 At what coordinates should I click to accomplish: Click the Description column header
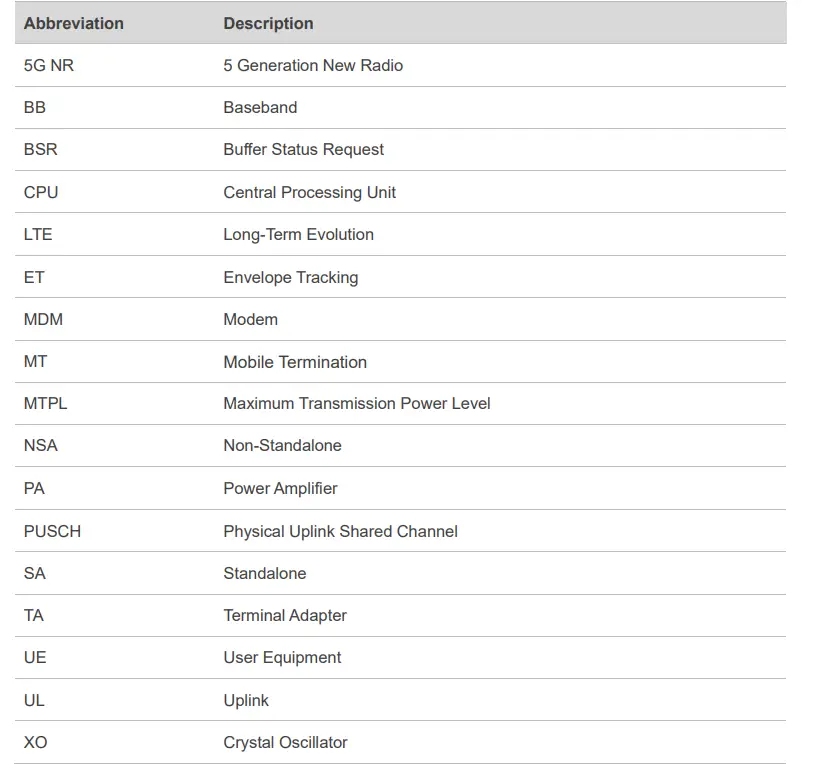tap(268, 23)
